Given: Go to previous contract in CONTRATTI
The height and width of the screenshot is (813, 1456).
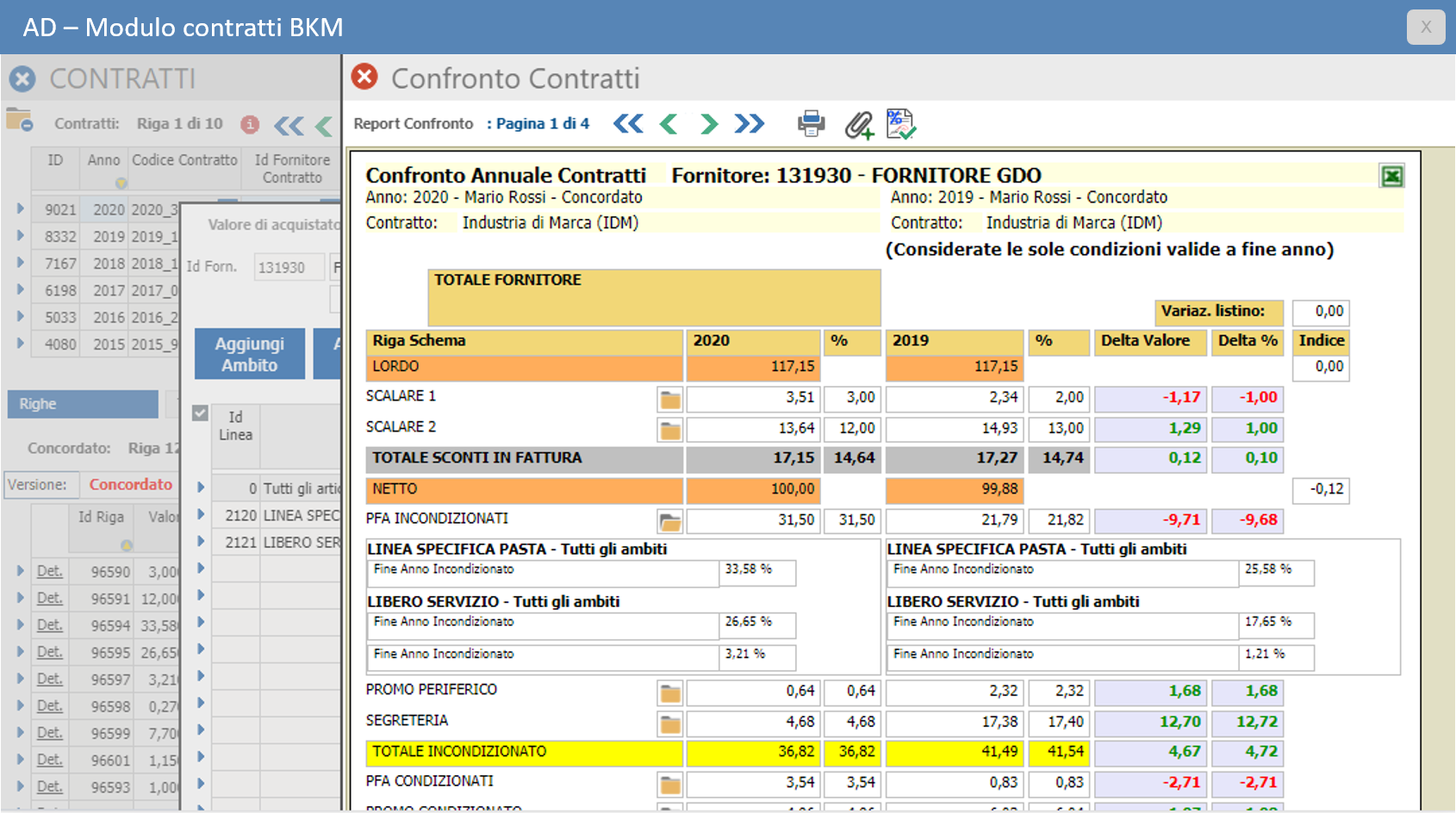Looking at the screenshot, I should pyautogui.click(x=324, y=126).
